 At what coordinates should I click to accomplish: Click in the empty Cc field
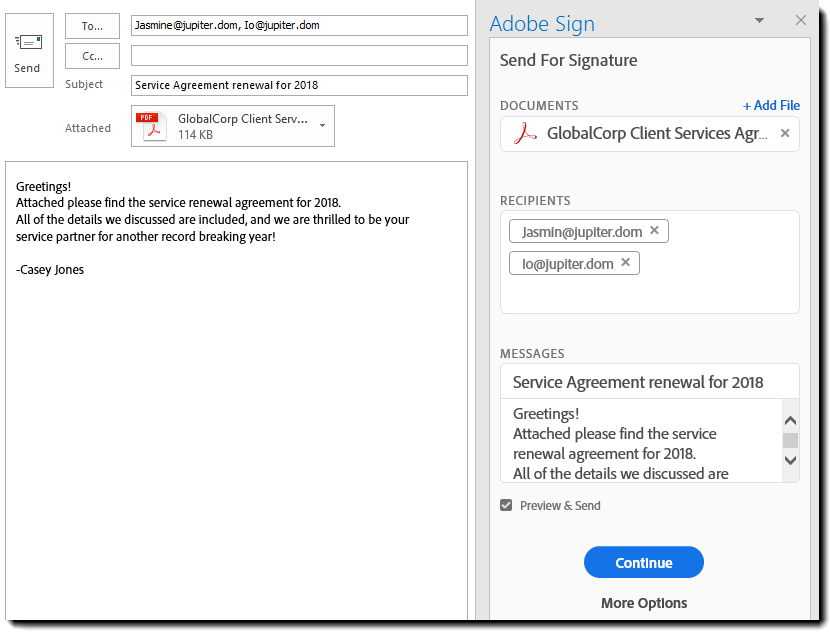[x=299, y=56]
